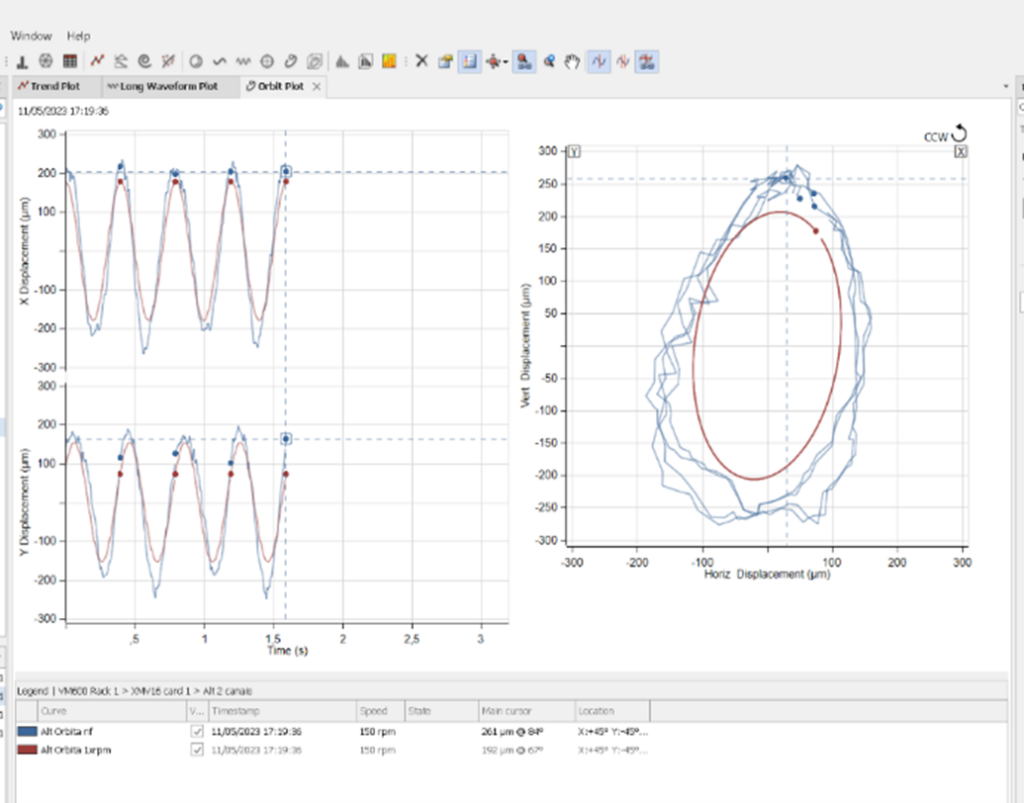This screenshot has height=803, width=1024.
Task: Click the State column header
Action: (441, 711)
